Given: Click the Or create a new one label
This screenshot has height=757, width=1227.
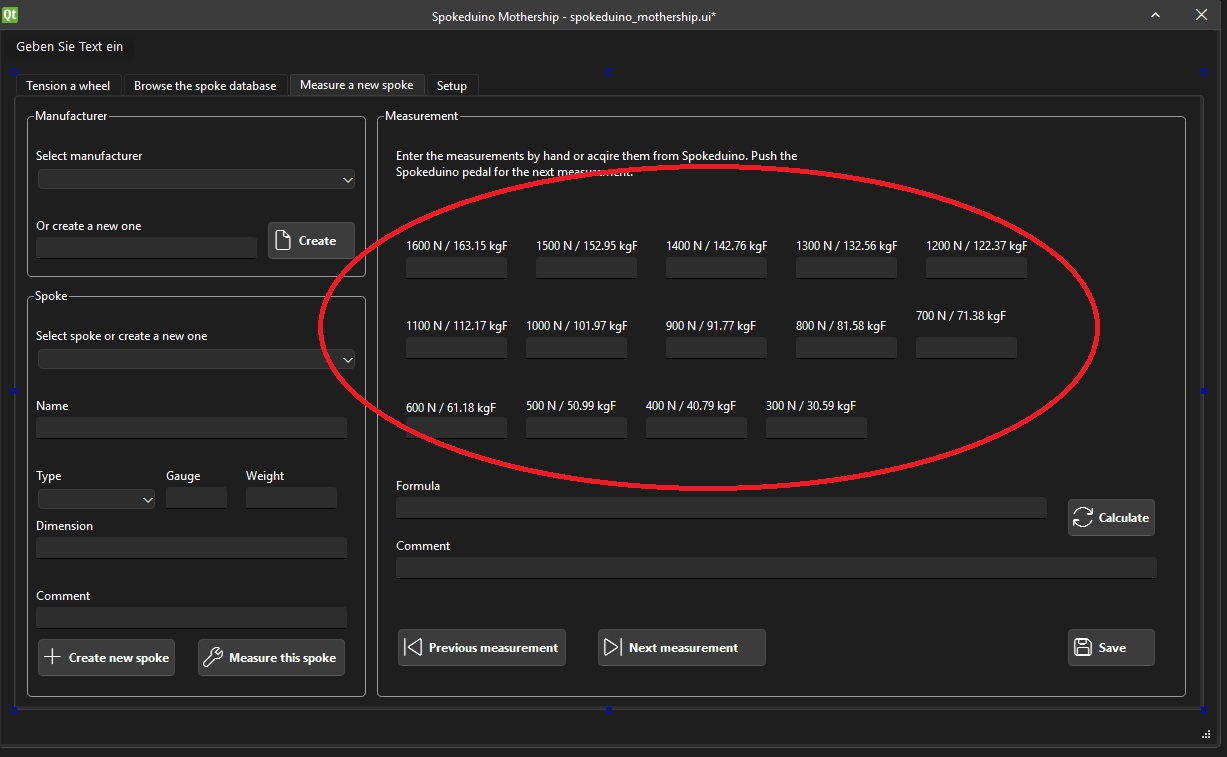Looking at the screenshot, I should click(x=89, y=226).
